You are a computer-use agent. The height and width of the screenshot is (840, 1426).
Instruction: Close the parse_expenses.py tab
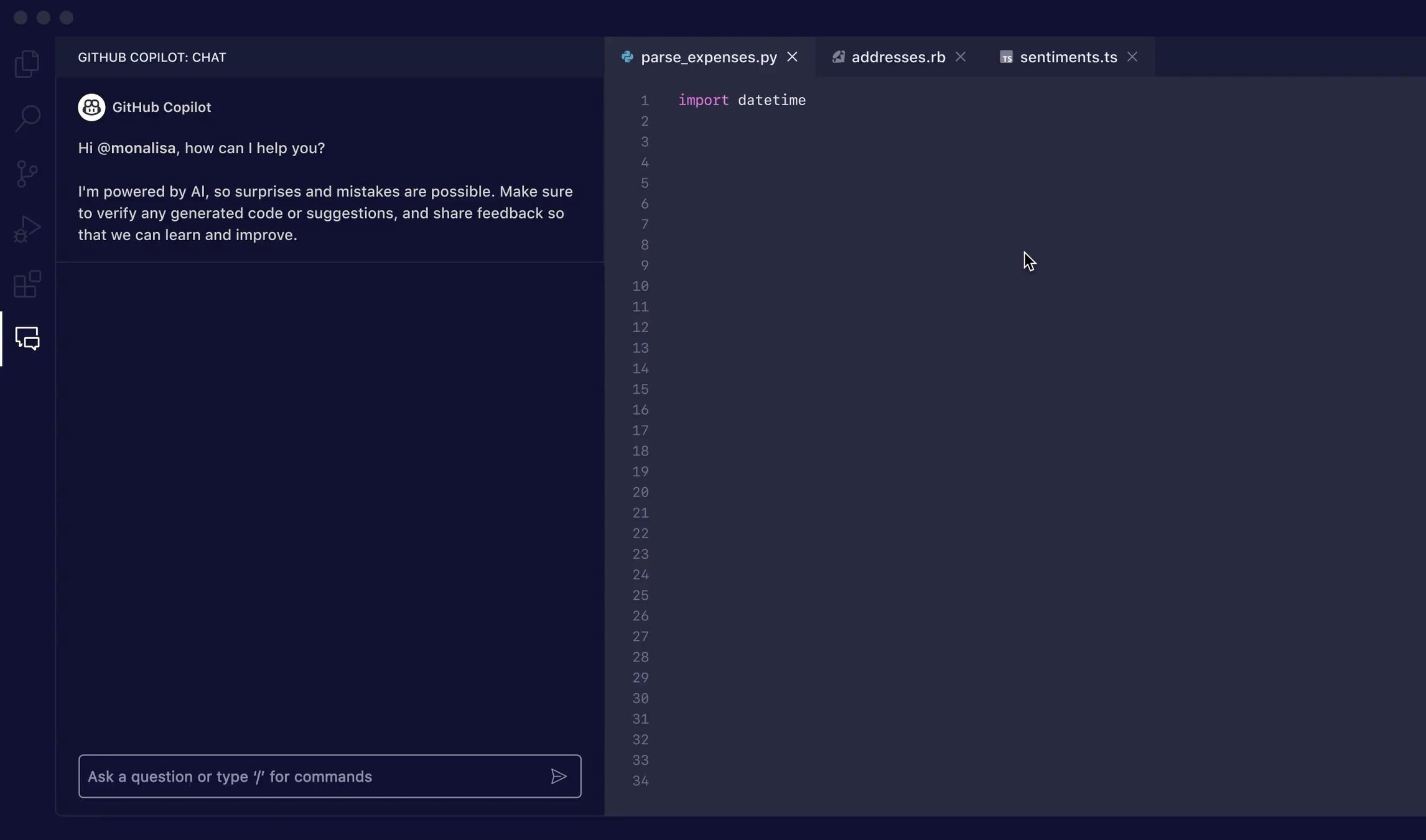(792, 57)
